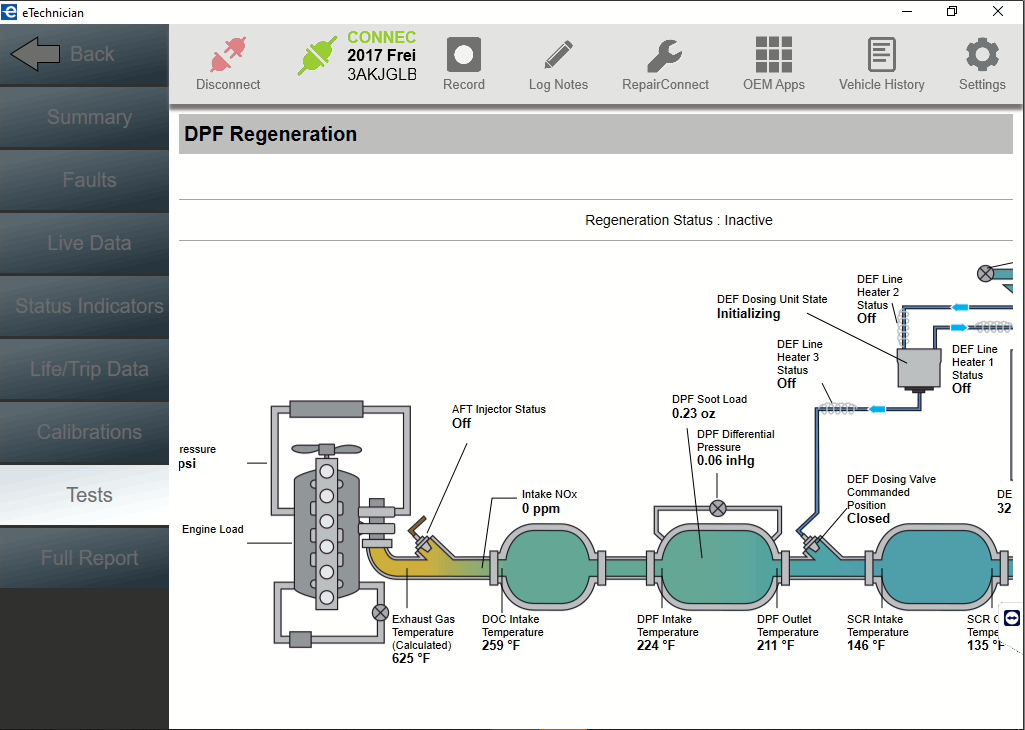Click the connected vehicle 2017 Frei text
Screen dimensions: 1025x730
[381, 56]
